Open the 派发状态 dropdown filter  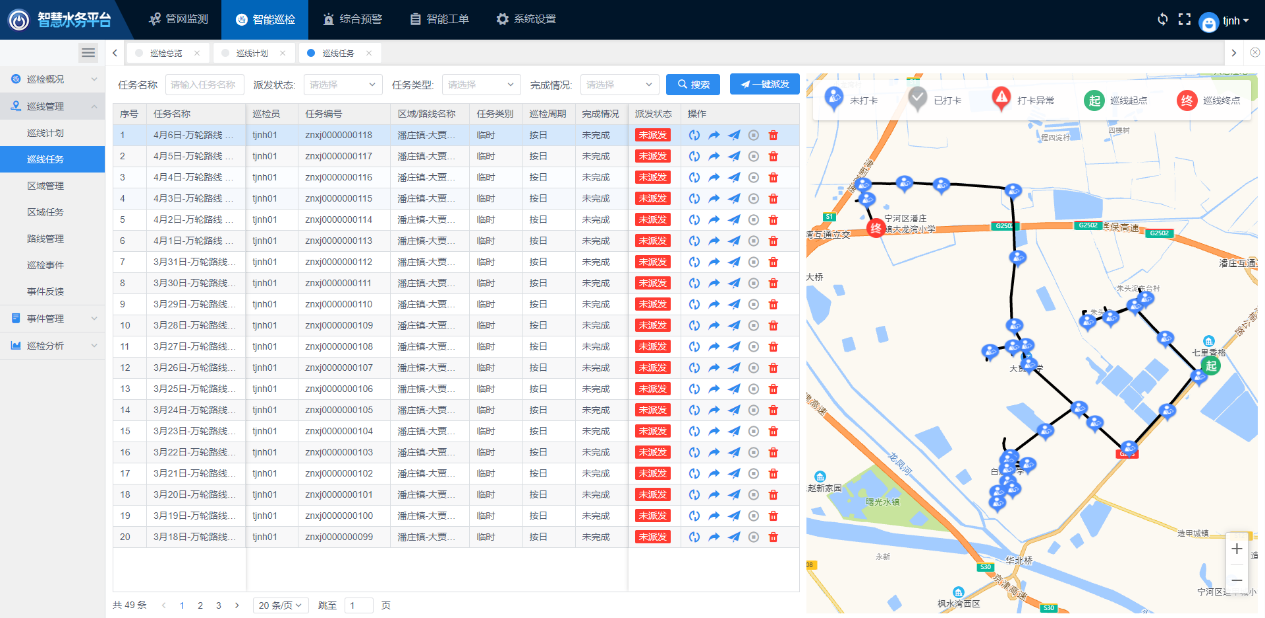click(x=343, y=85)
